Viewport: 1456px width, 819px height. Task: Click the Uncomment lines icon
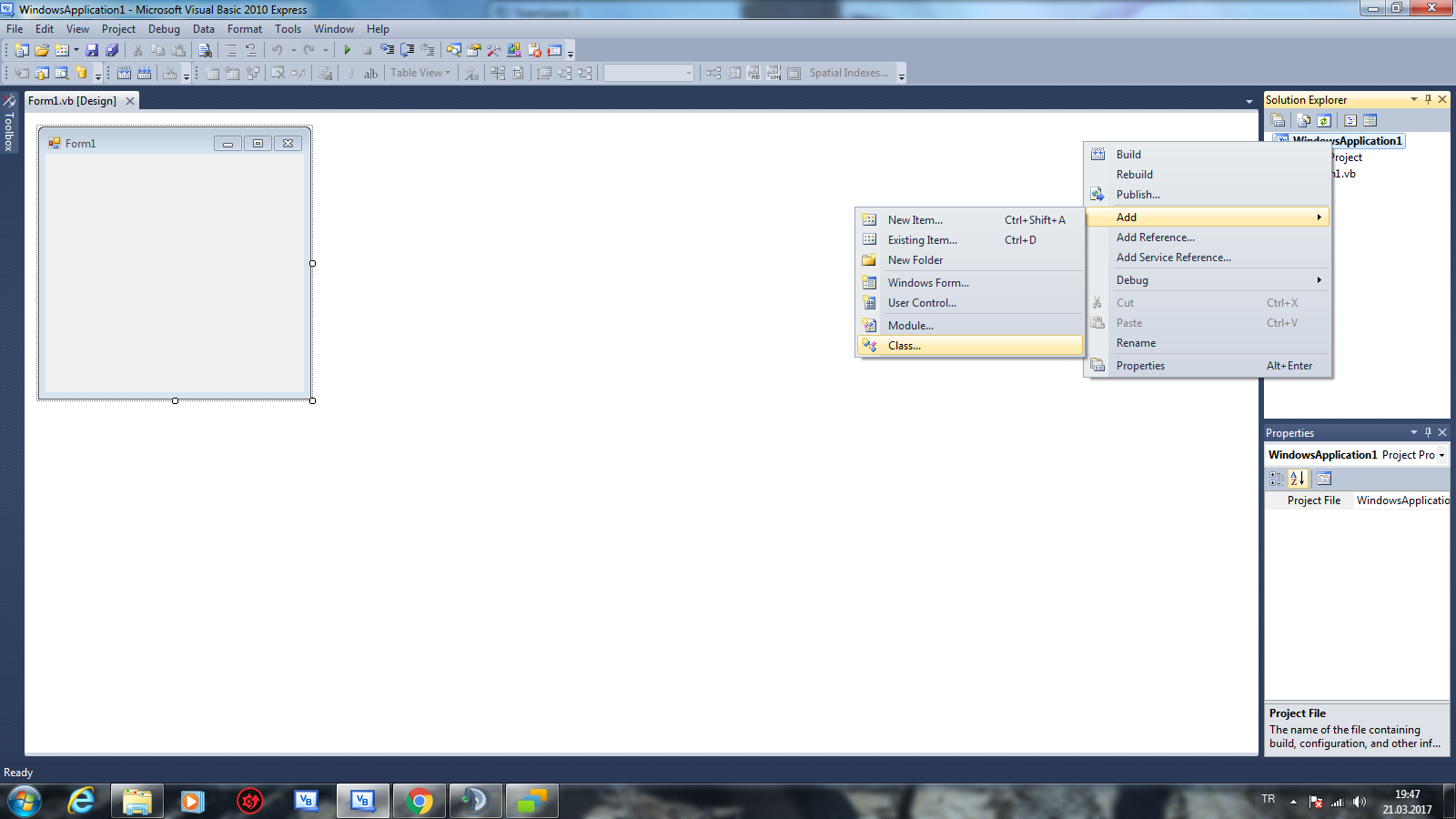pyautogui.click(x=251, y=50)
